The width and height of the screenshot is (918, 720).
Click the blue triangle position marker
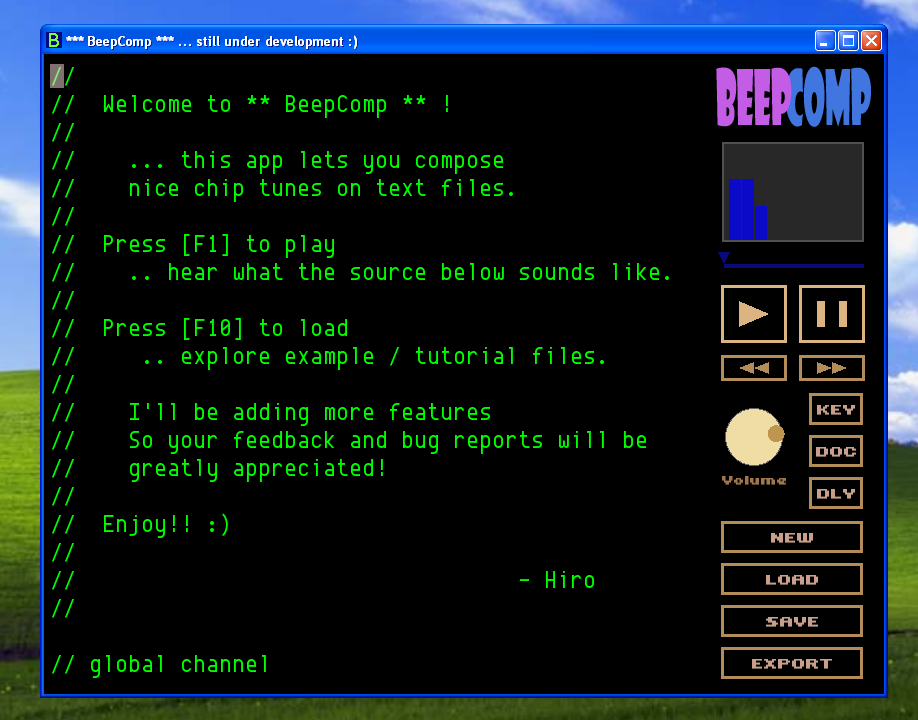click(724, 258)
